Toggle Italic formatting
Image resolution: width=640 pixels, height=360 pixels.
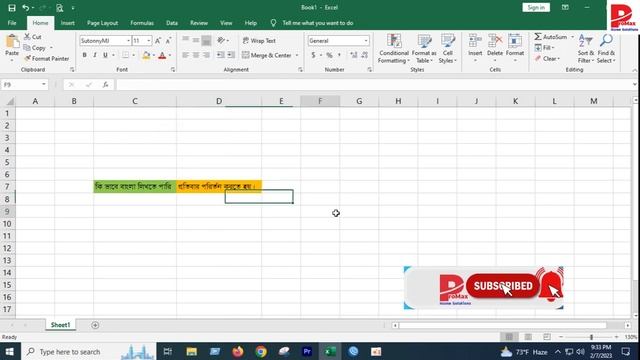click(95, 55)
